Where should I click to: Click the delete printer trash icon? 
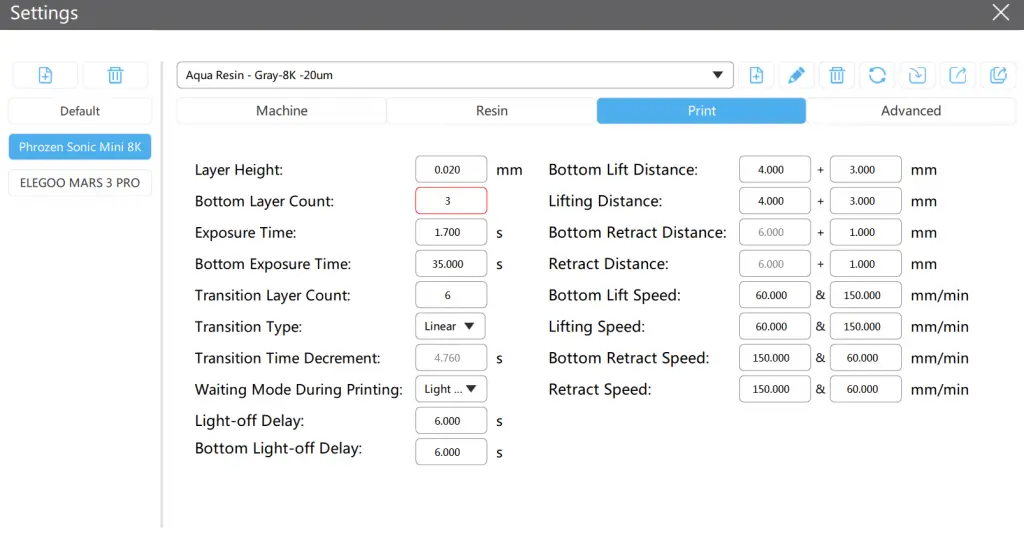coord(115,75)
